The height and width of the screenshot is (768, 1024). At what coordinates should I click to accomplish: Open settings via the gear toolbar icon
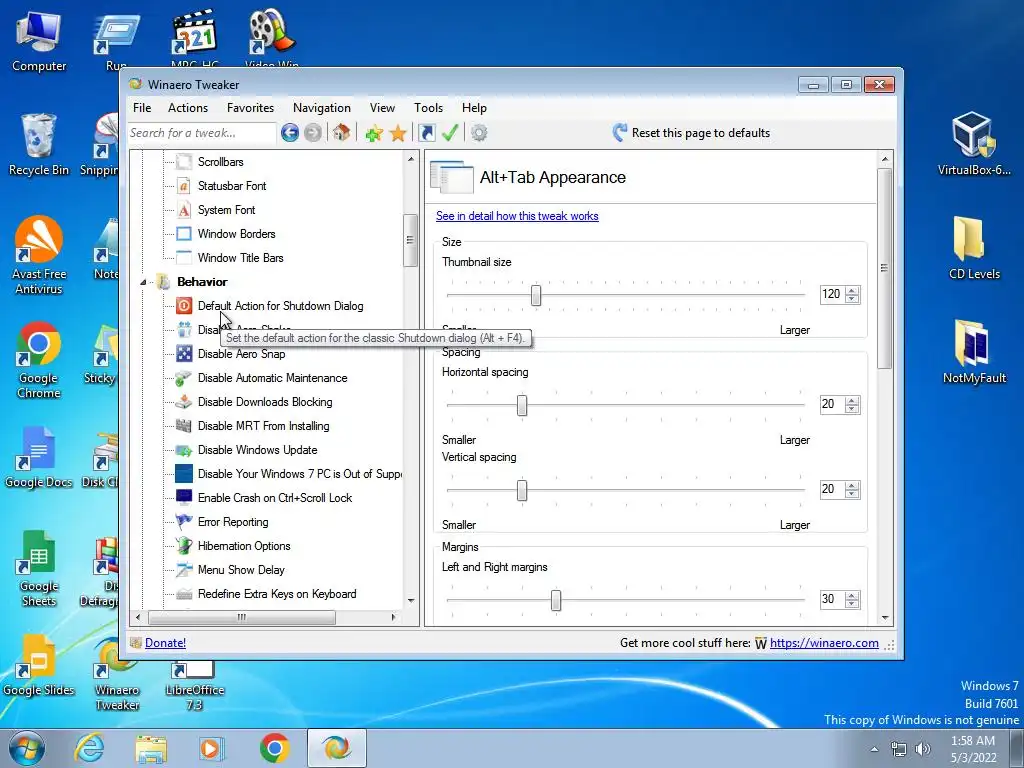coord(479,133)
